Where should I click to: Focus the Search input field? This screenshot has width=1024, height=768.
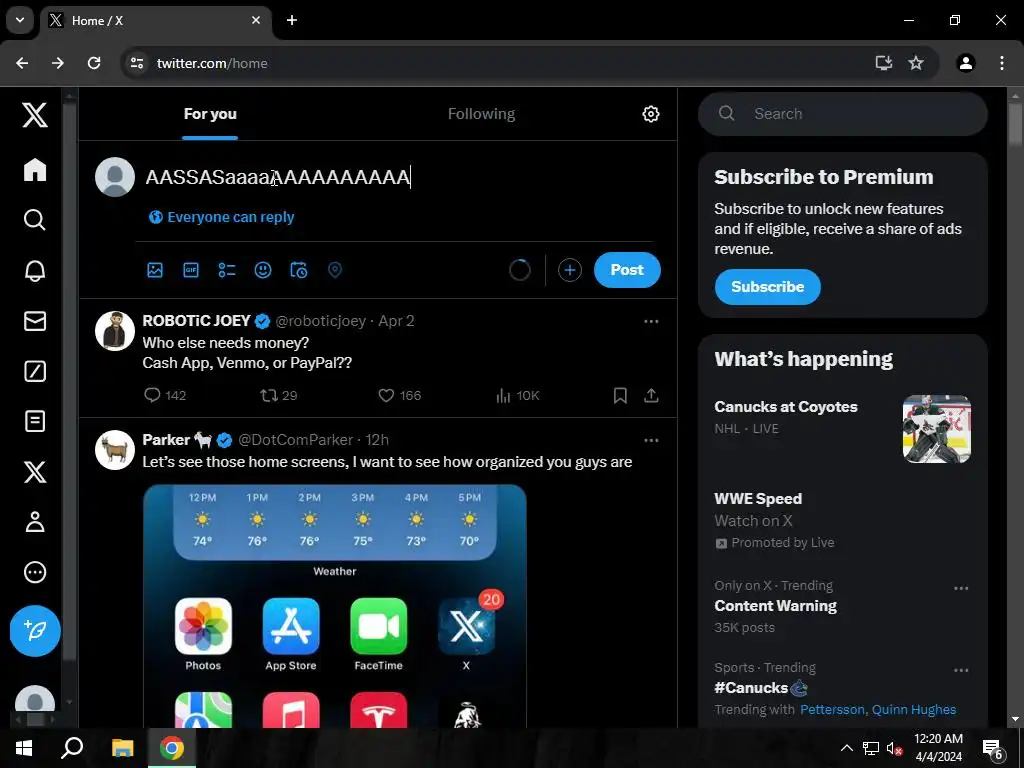pos(842,114)
